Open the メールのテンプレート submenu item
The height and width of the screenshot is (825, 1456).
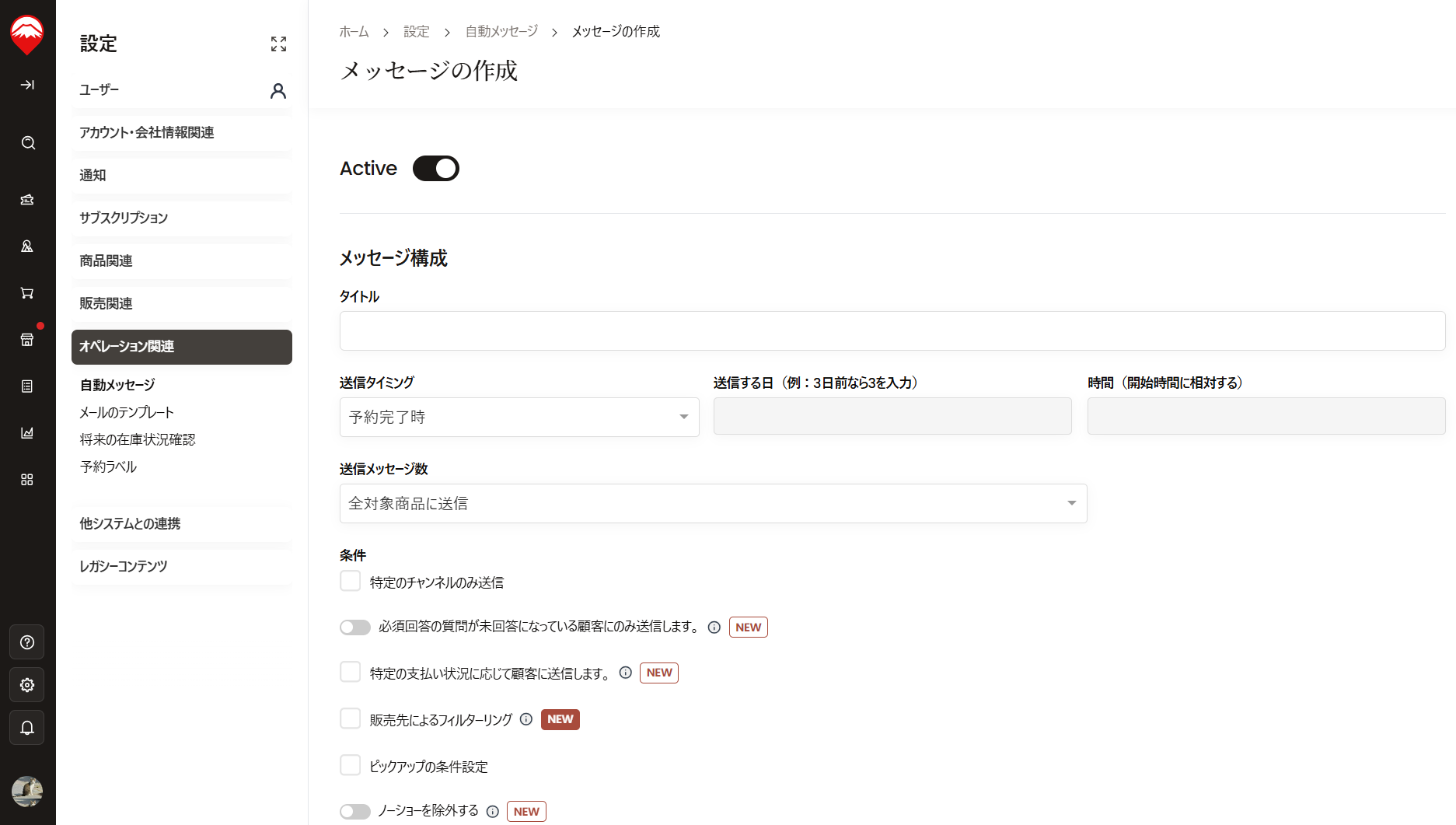tap(127, 413)
